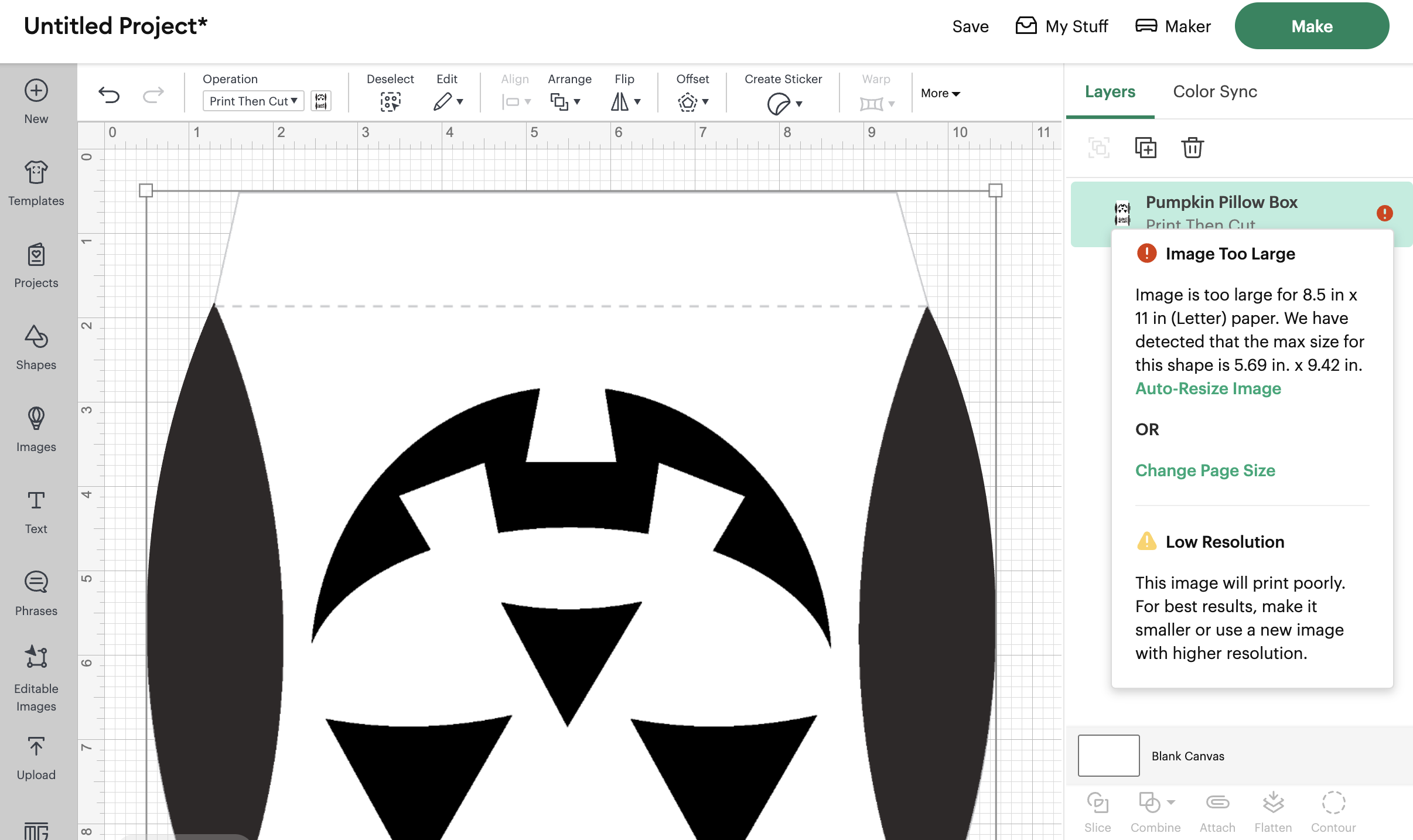Viewport: 1413px width, 840px height.
Task: Add Text to the canvas
Action: (x=36, y=511)
